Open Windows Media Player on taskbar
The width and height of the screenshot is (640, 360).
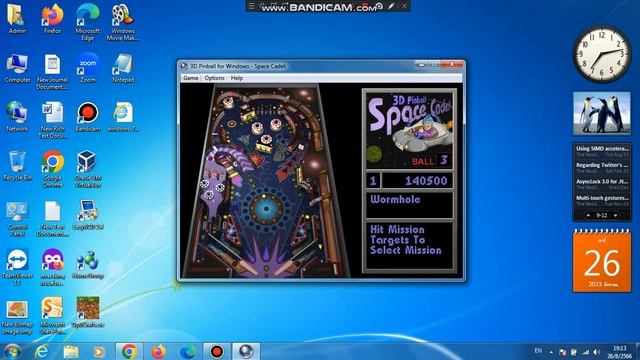click(x=99, y=351)
